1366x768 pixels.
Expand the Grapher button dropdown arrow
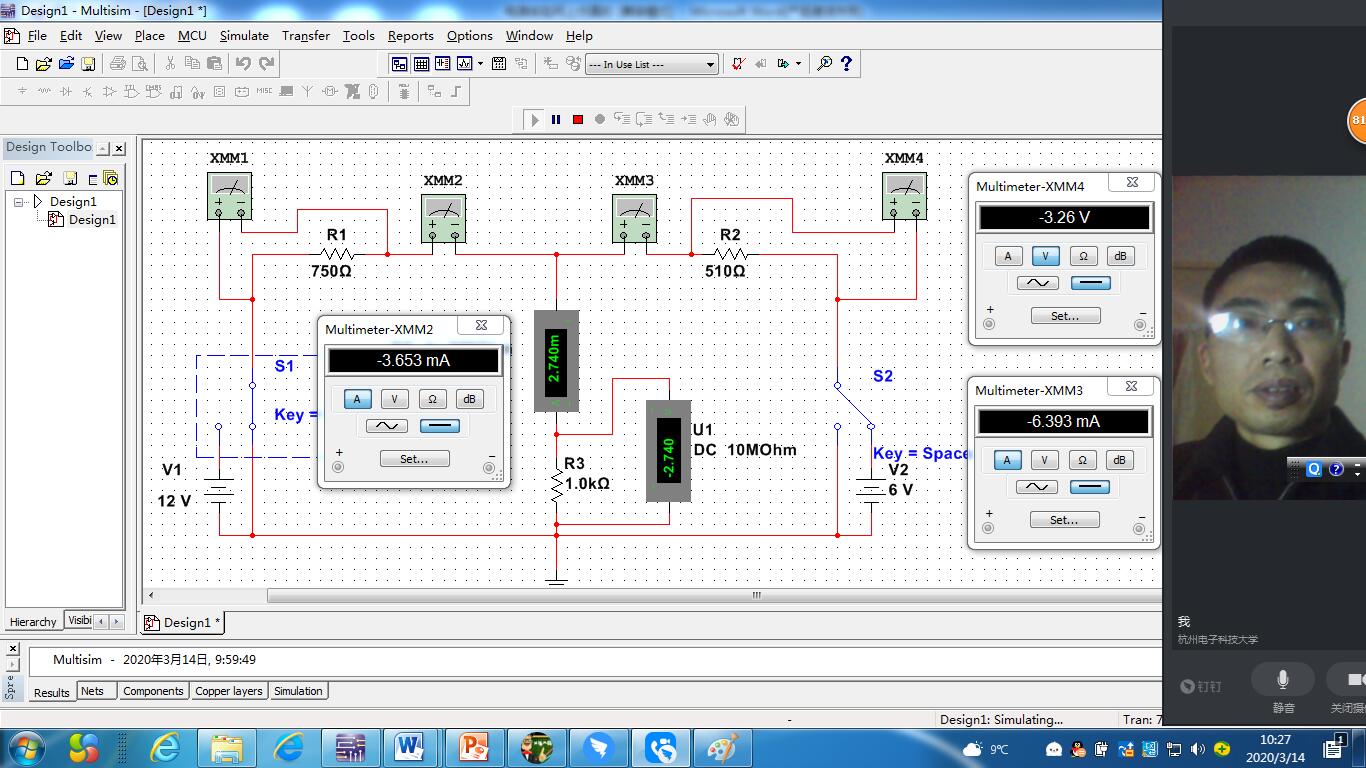point(481,64)
